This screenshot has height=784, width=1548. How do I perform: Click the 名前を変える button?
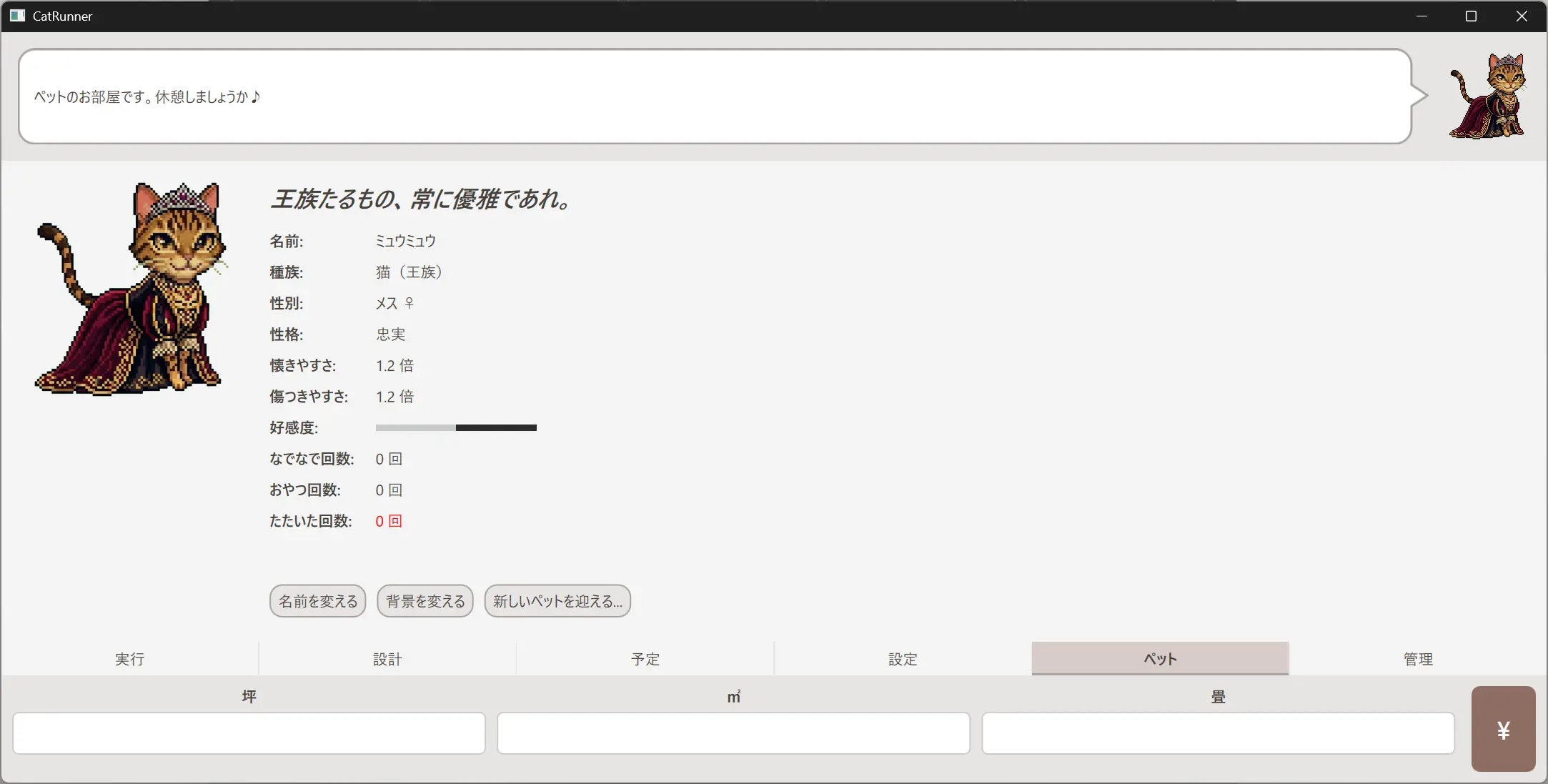pyautogui.click(x=318, y=601)
